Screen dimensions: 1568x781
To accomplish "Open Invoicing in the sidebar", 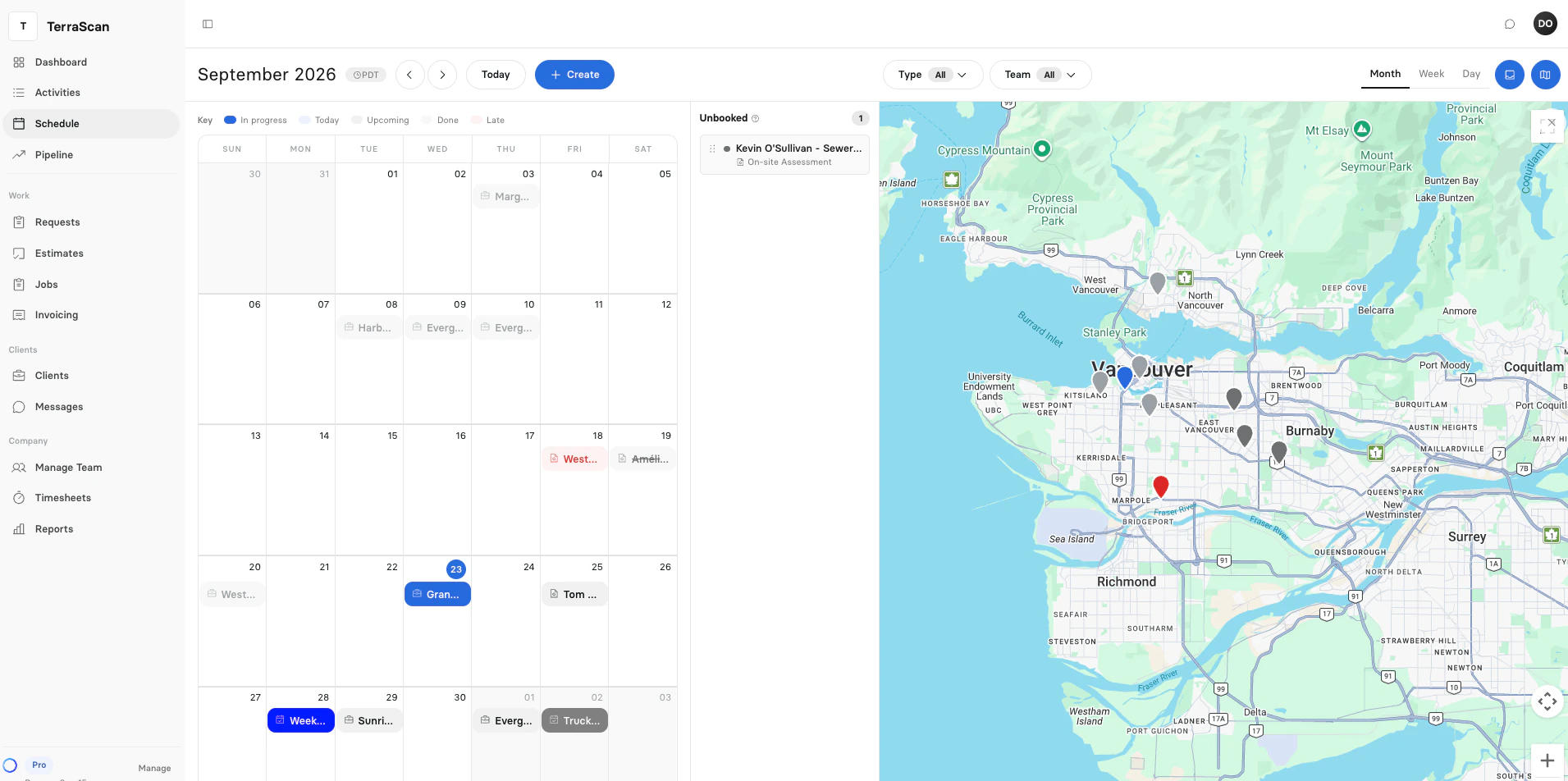I will click(91, 315).
